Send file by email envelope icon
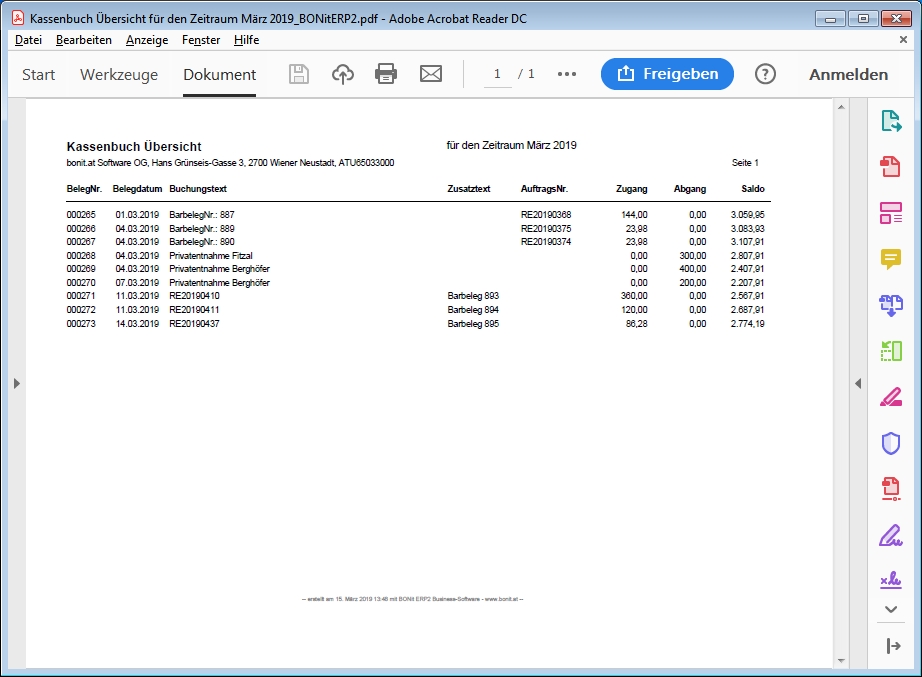The width and height of the screenshot is (922, 677). pos(430,74)
